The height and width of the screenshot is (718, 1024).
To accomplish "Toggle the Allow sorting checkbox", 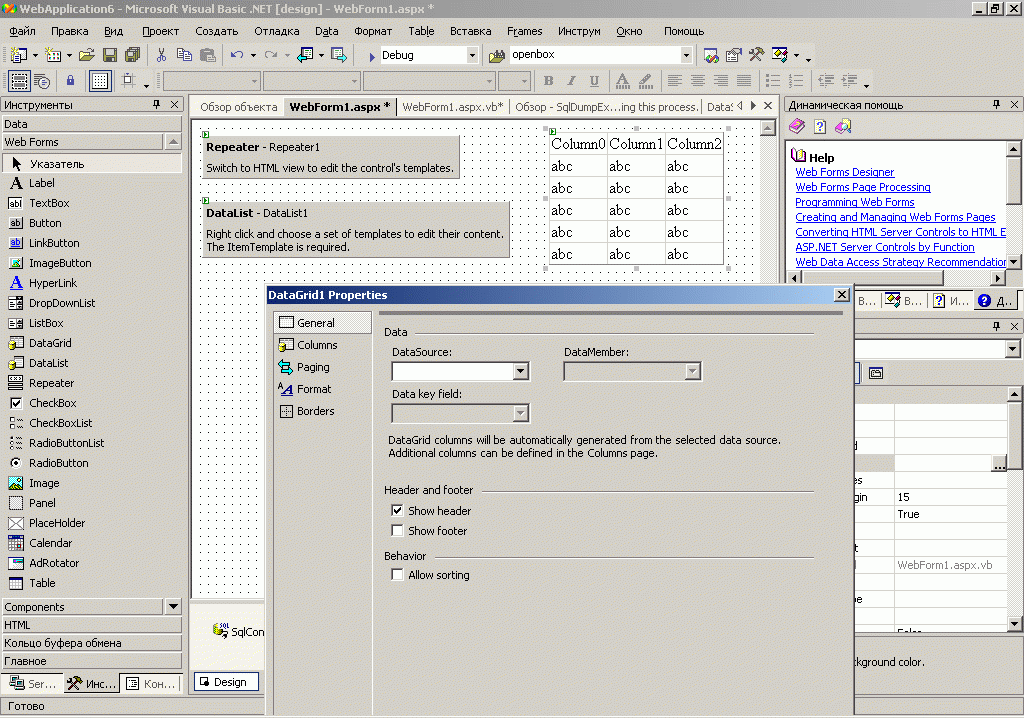I will pos(397,575).
